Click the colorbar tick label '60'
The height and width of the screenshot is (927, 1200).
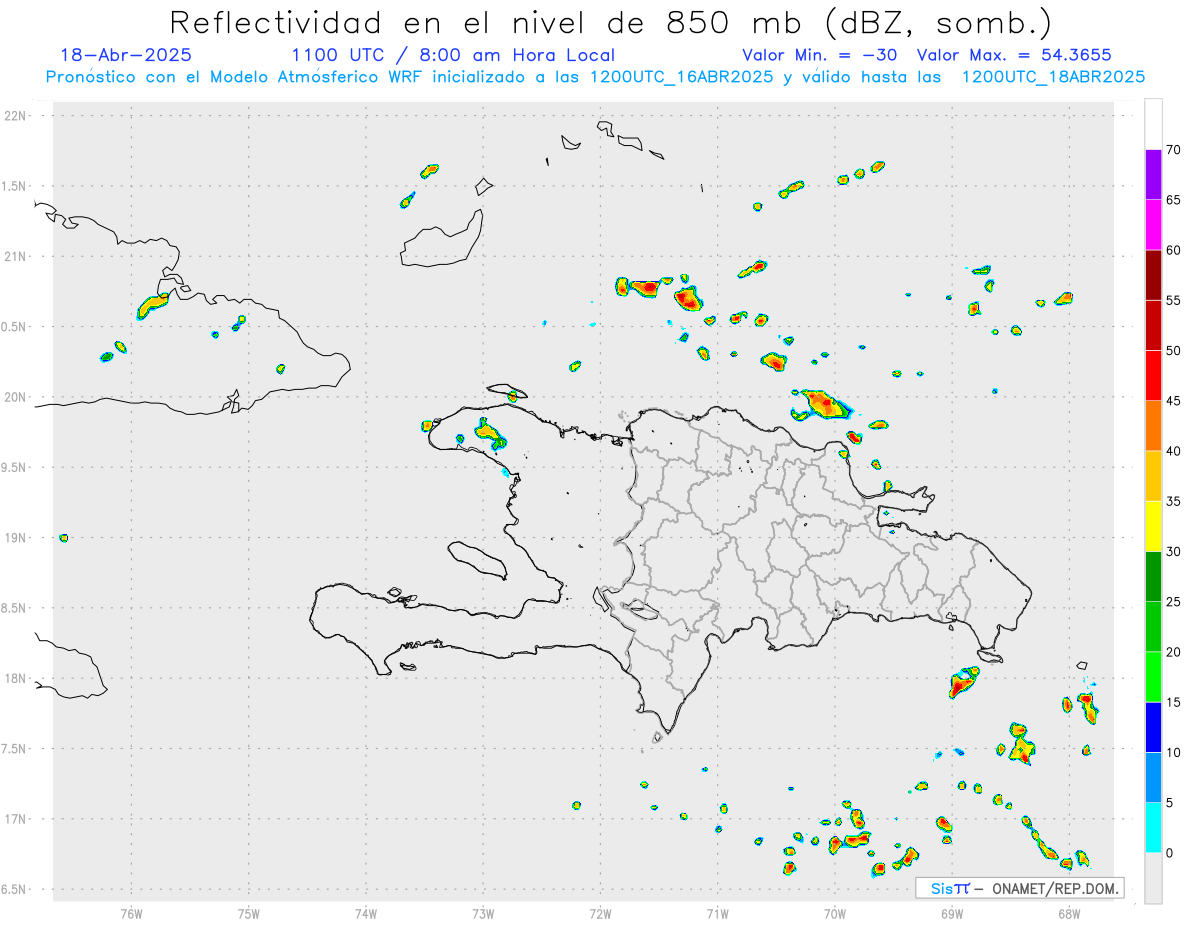pyautogui.click(x=1174, y=250)
